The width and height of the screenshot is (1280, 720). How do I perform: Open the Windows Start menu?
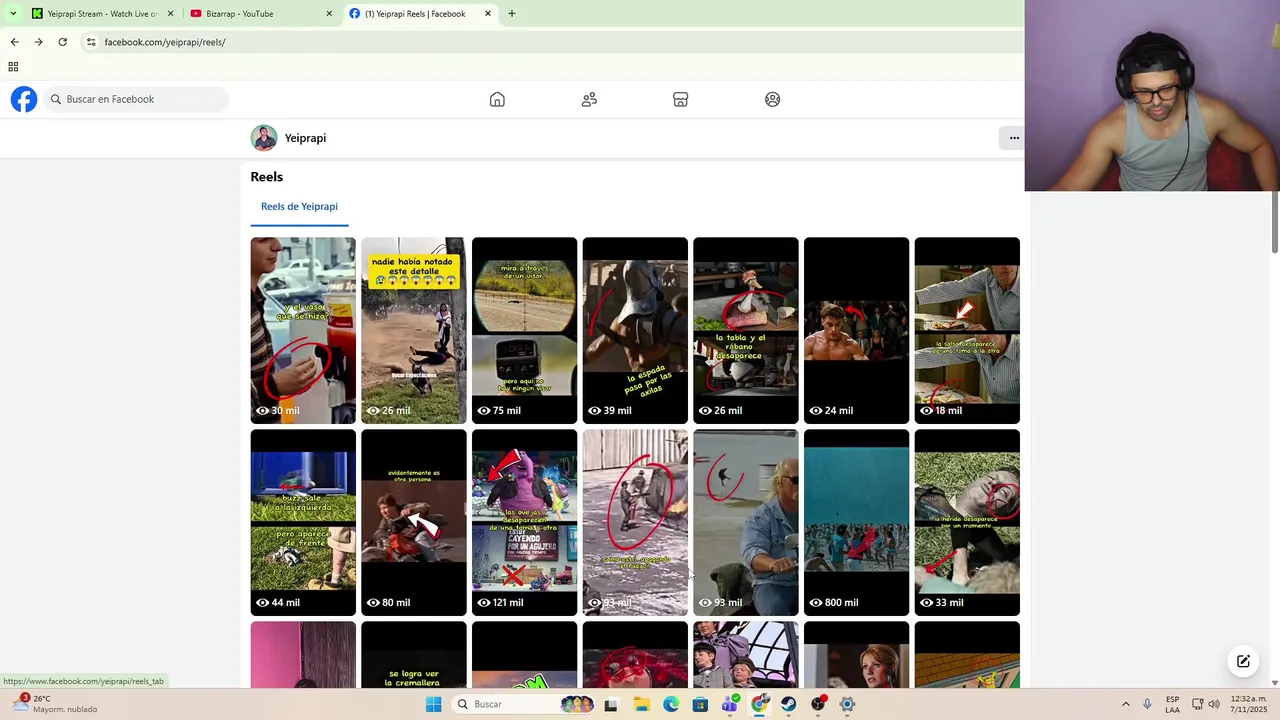tap(433, 704)
